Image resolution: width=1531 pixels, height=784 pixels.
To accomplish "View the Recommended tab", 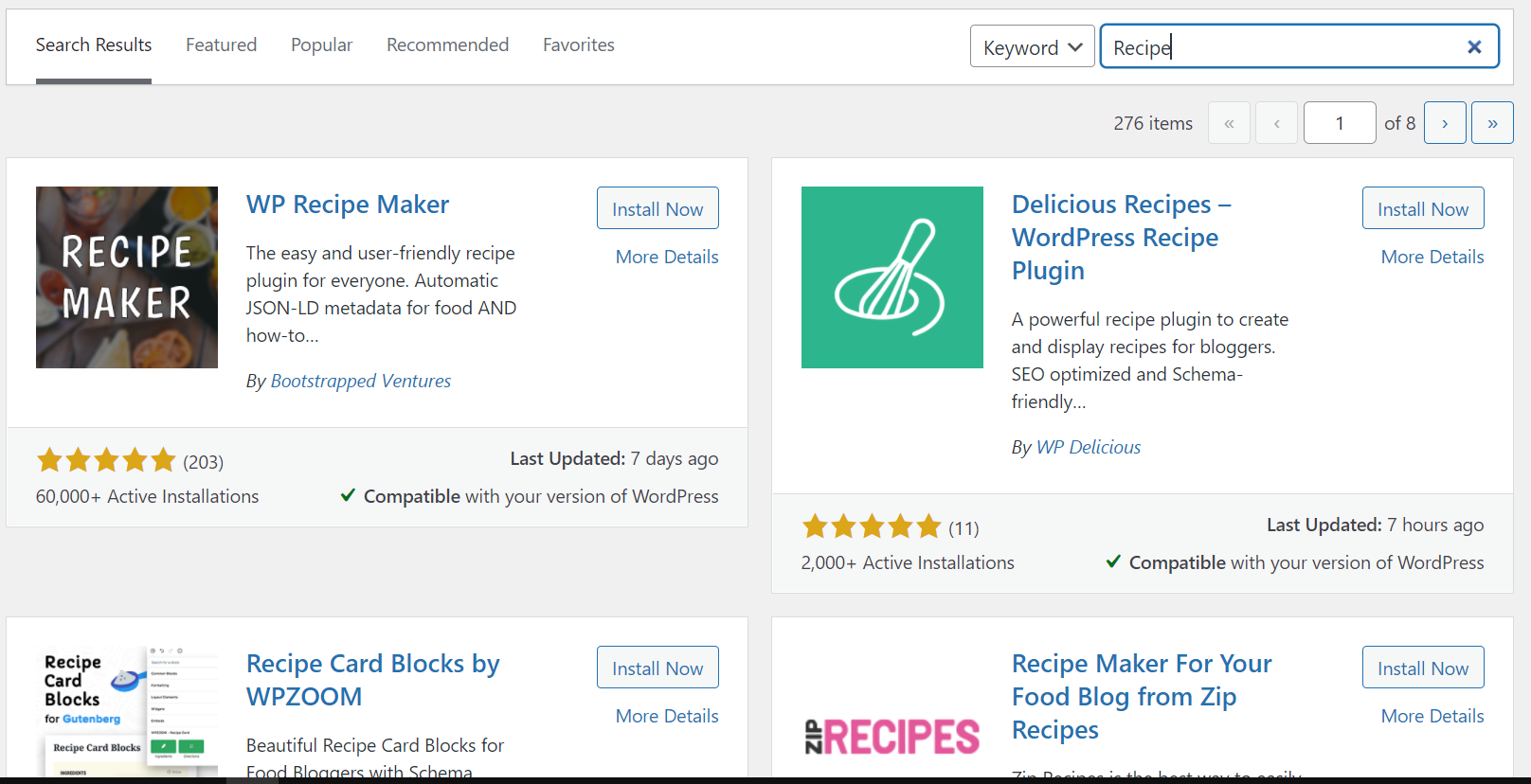I will (447, 45).
